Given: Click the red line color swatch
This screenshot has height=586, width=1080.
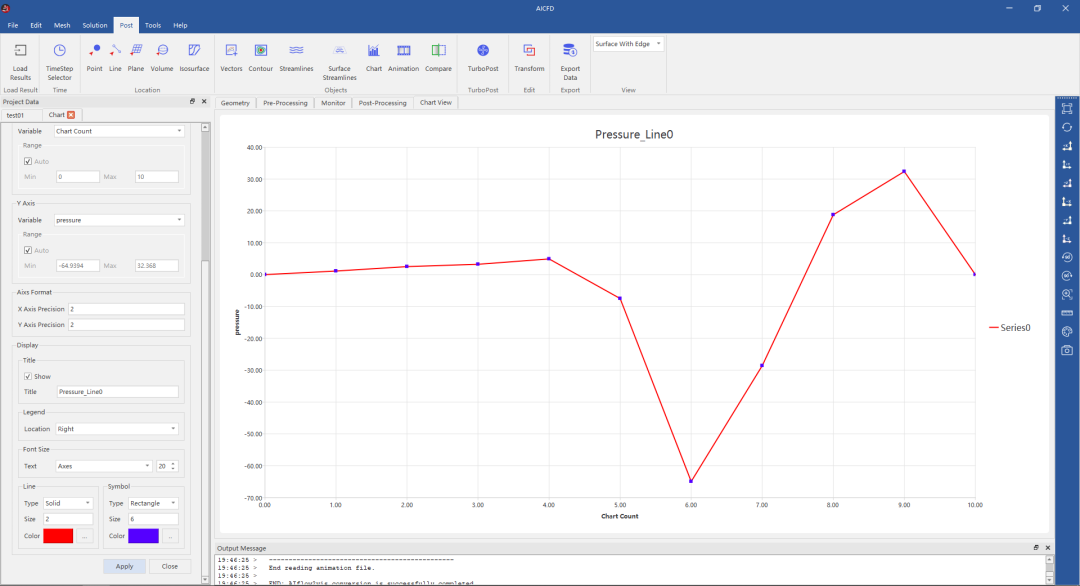Looking at the screenshot, I should coord(58,536).
